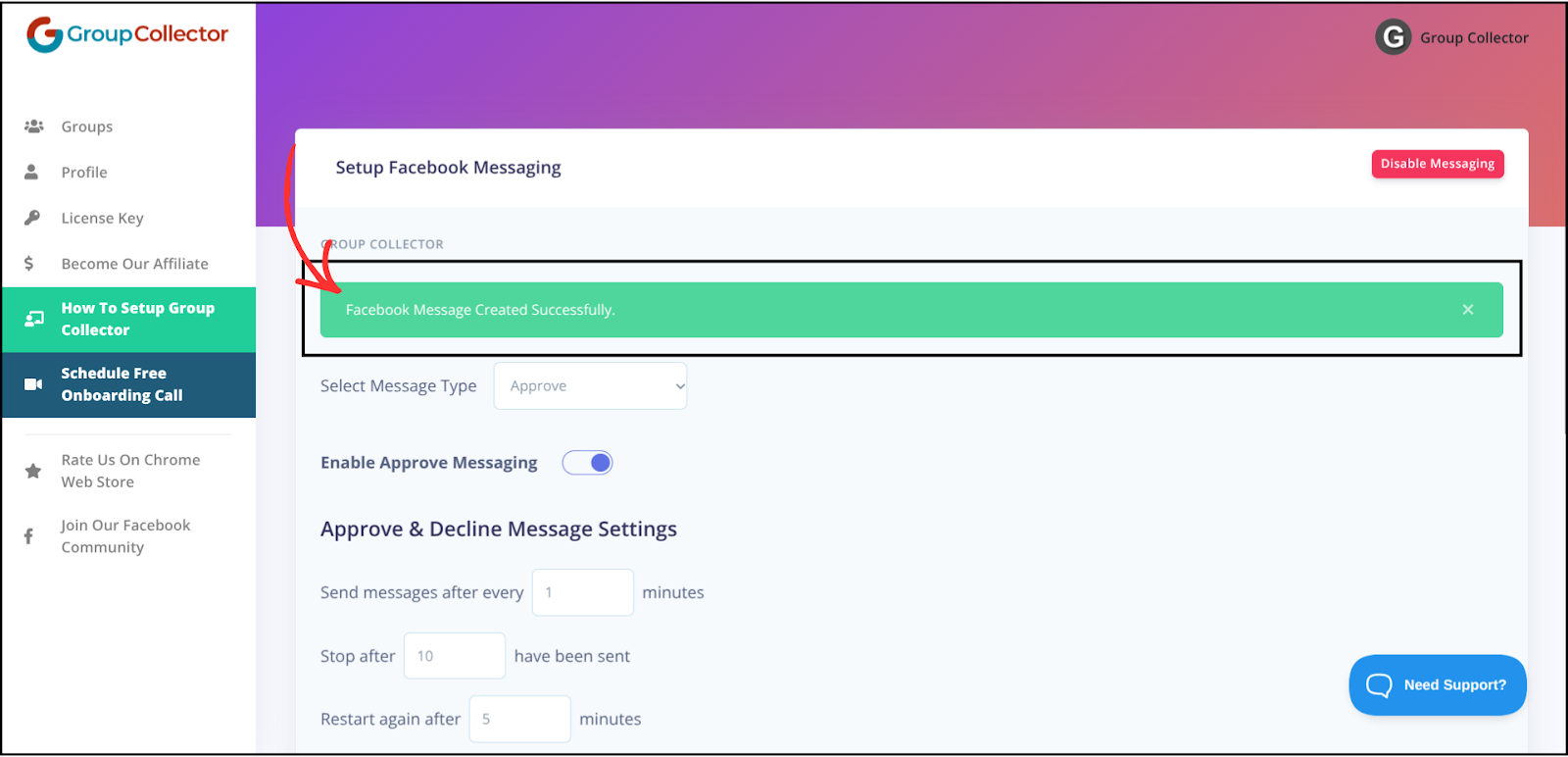Open the Group Collector account name

1474,38
